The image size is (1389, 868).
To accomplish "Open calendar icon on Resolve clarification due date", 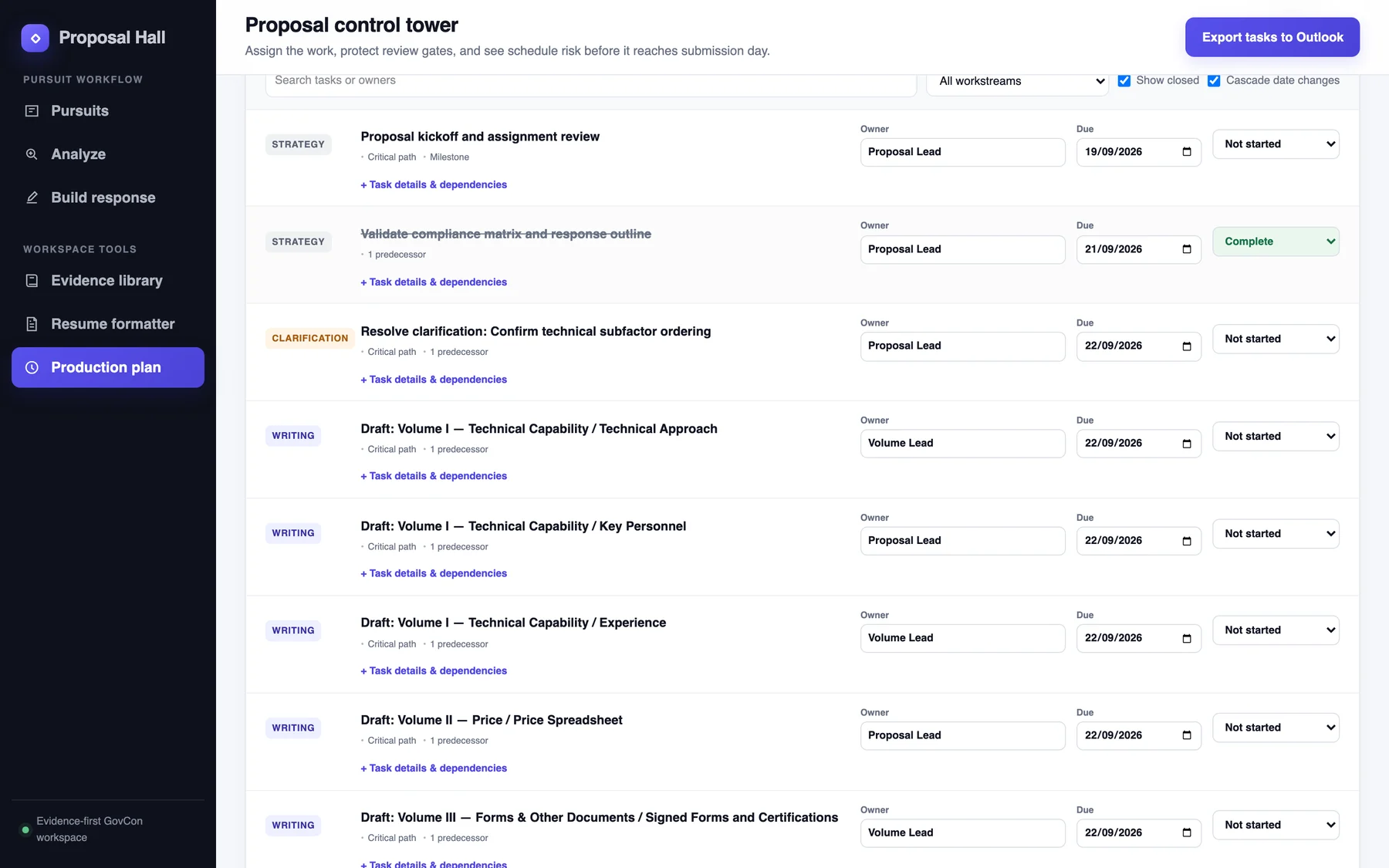I will point(1187,346).
